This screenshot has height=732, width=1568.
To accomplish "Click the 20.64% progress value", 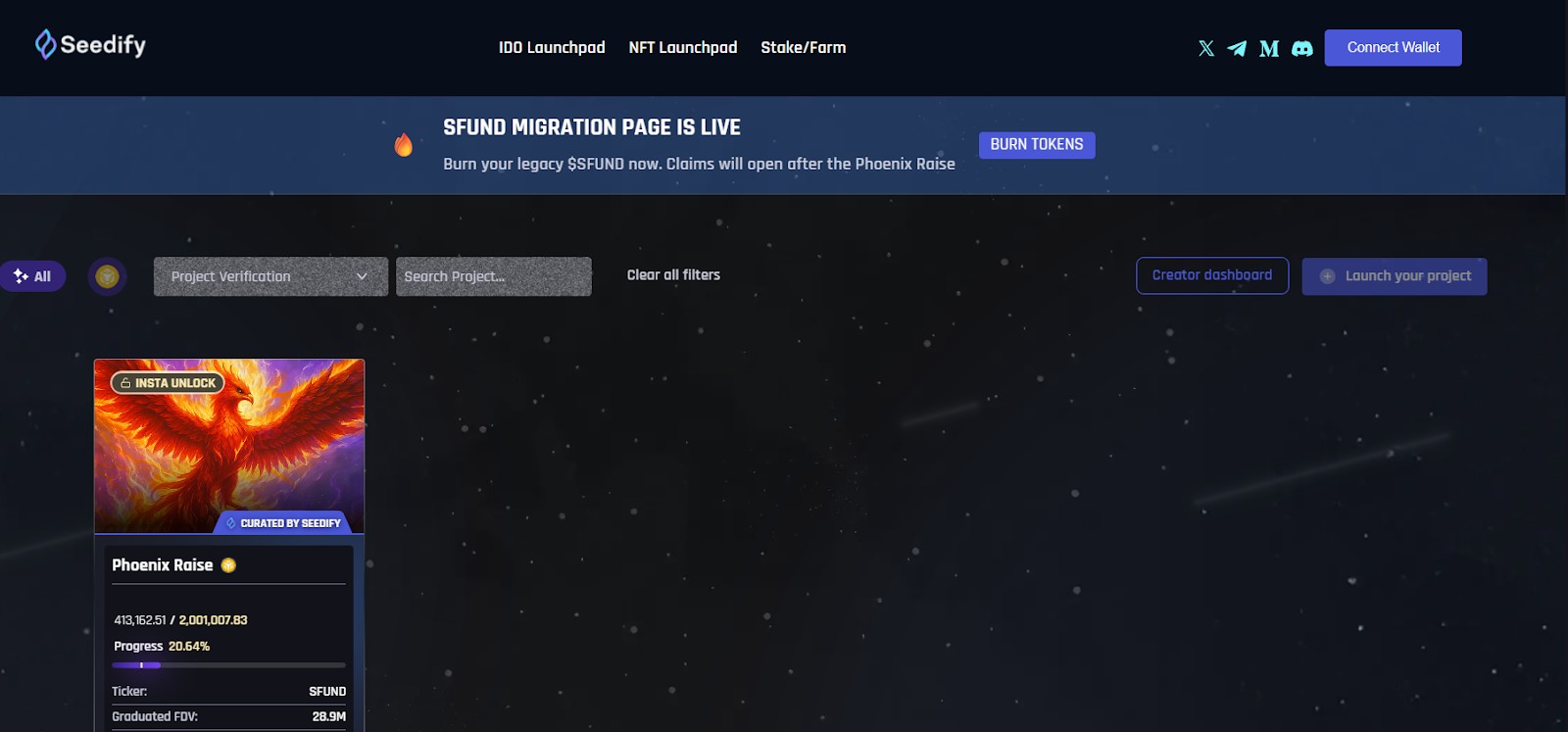I will [x=189, y=647].
